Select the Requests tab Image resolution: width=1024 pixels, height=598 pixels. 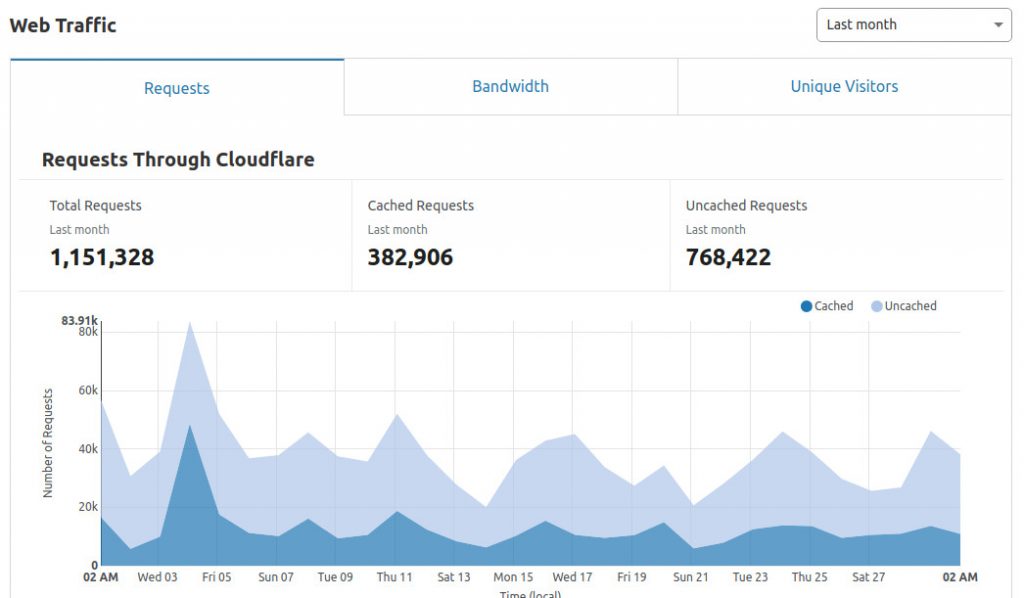tap(177, 88)
